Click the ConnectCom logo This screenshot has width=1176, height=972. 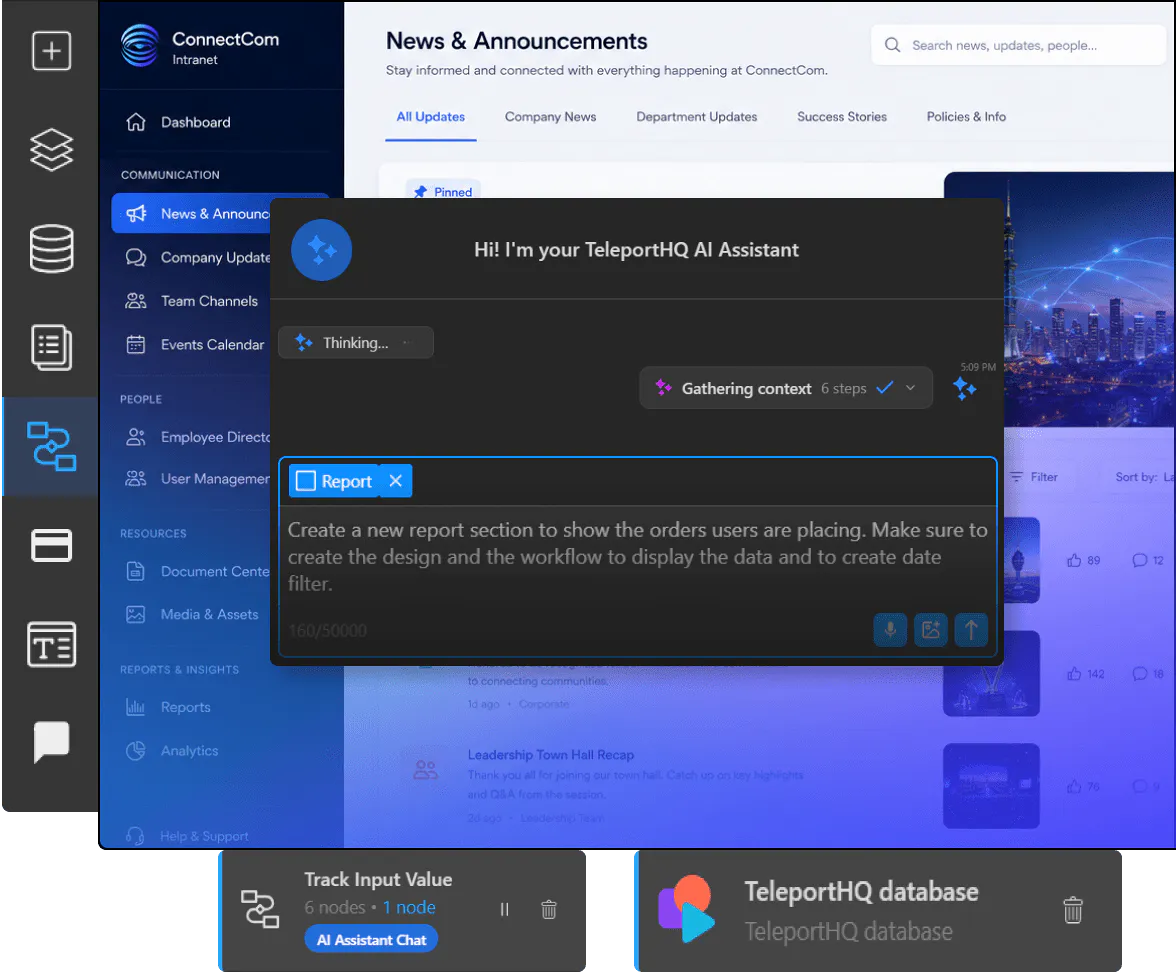[x=140, y=46]
